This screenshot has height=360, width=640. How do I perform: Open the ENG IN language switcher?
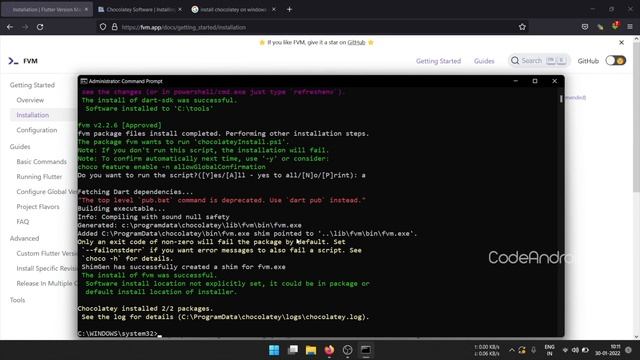coord(549,350)
